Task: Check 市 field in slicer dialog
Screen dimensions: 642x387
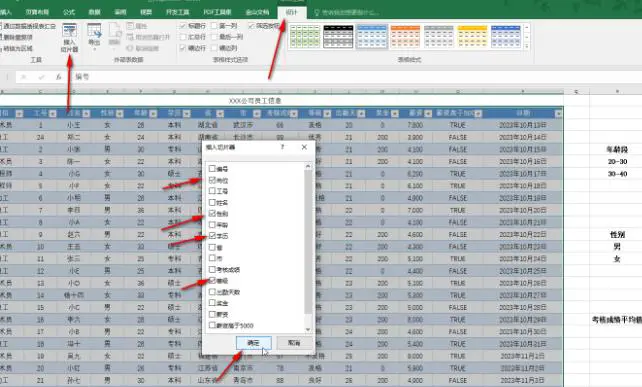Action: click(212, 258)
